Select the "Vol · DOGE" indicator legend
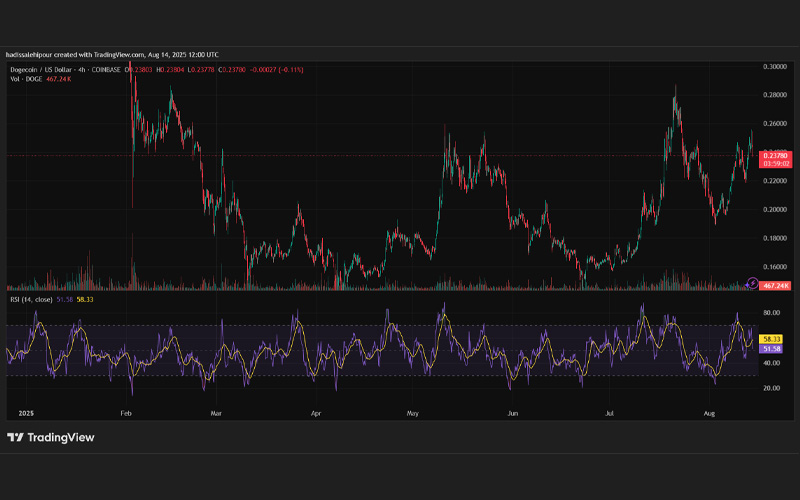 (27, 79)
